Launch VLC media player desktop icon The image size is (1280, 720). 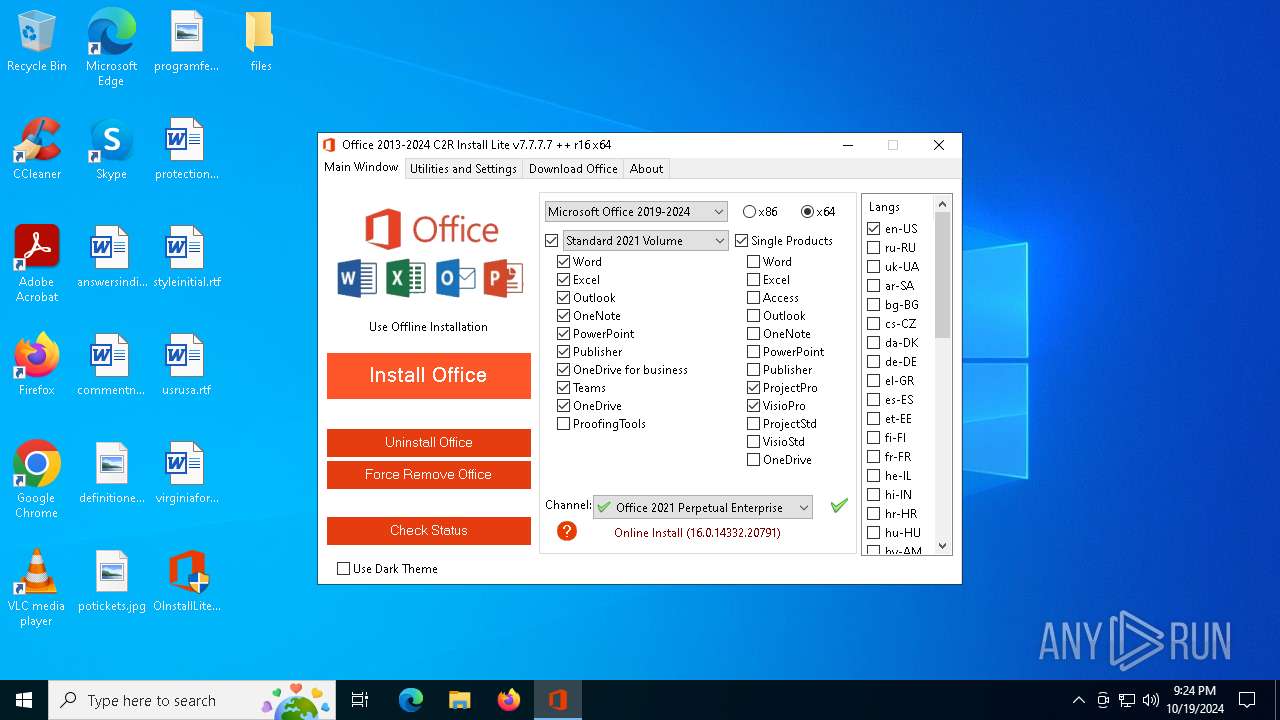(x=37, y=588)
